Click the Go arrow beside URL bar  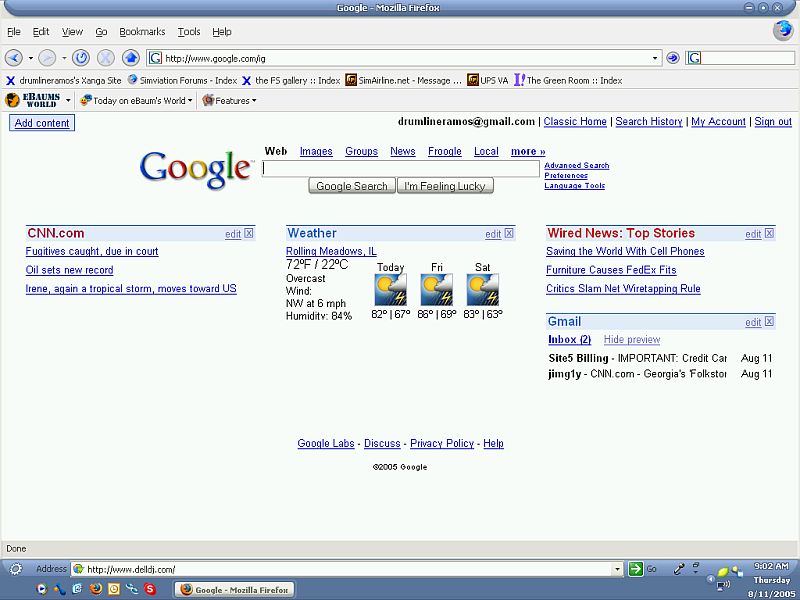click(673, 58)
